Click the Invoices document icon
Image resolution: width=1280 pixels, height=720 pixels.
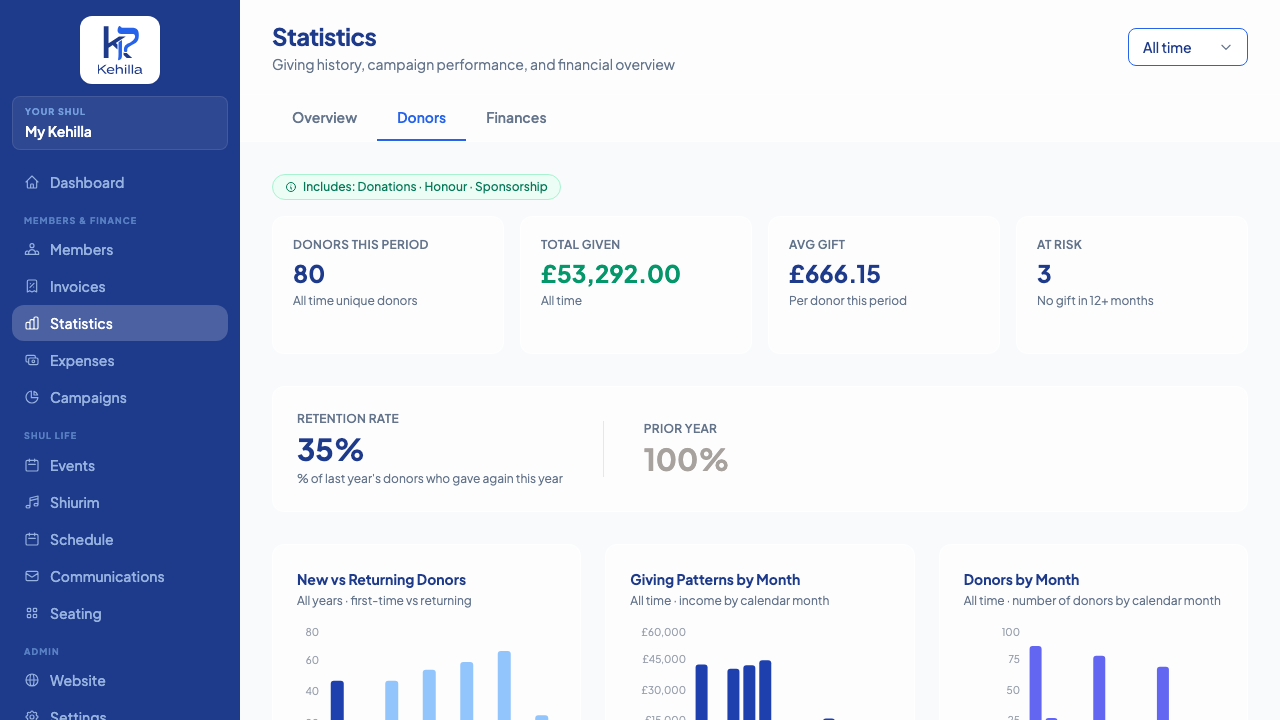(32, 287)
